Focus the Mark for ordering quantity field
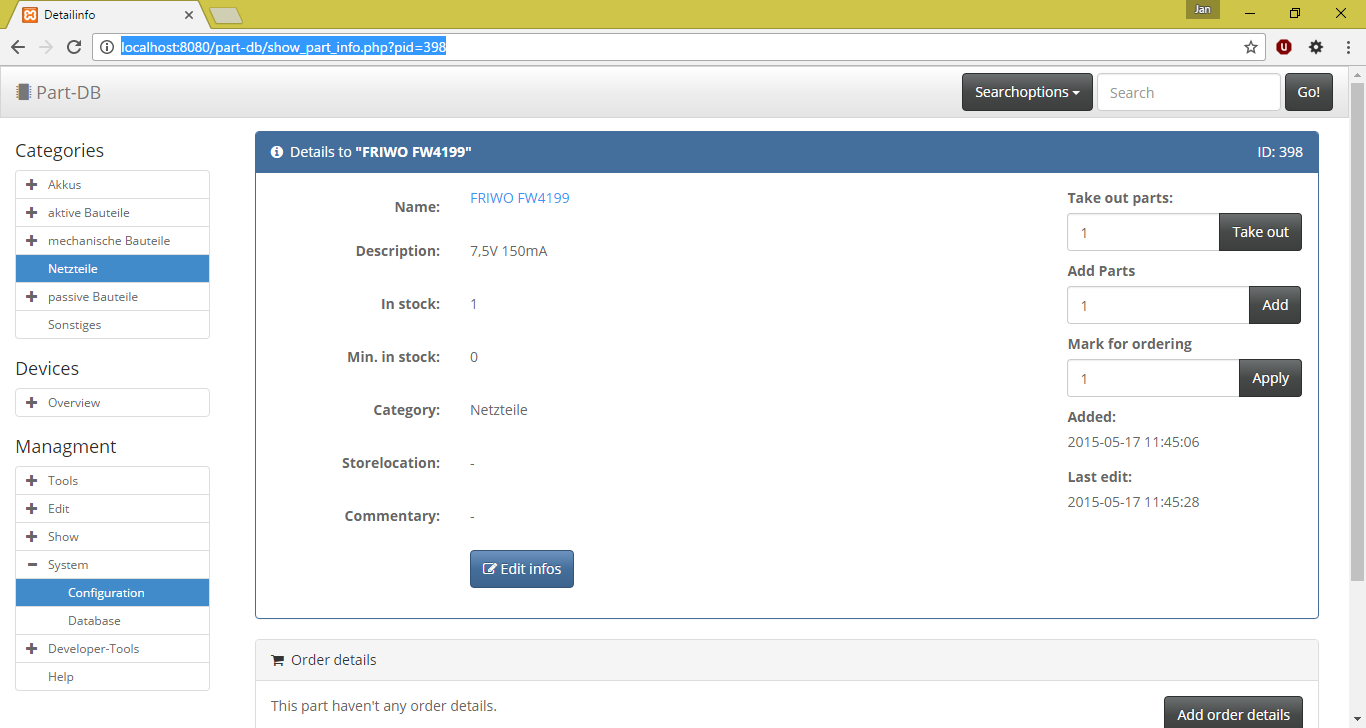 click(x=1153, y=378)
